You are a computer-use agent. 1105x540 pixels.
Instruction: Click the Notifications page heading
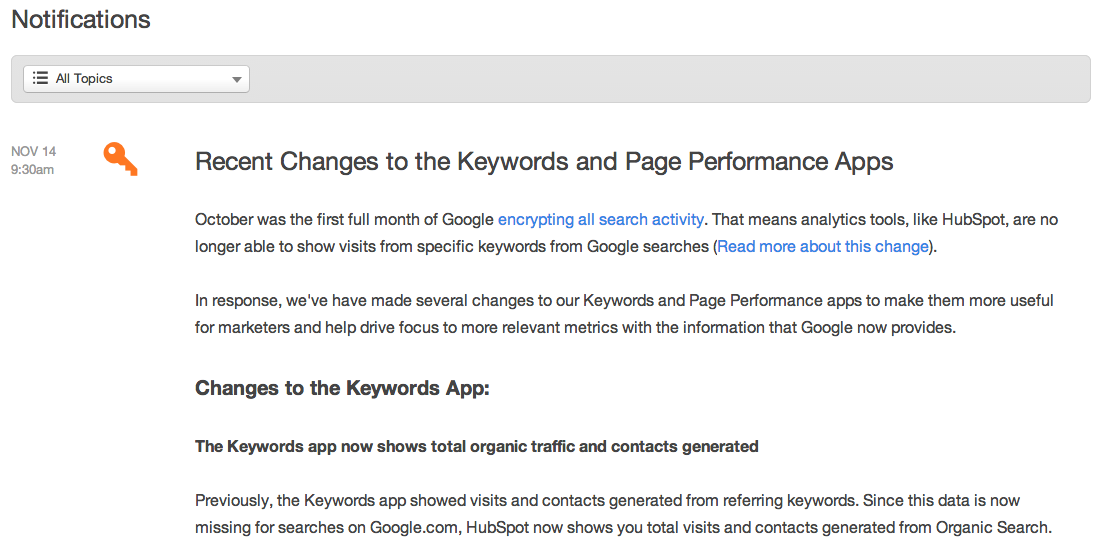click(x=81, y=19)
